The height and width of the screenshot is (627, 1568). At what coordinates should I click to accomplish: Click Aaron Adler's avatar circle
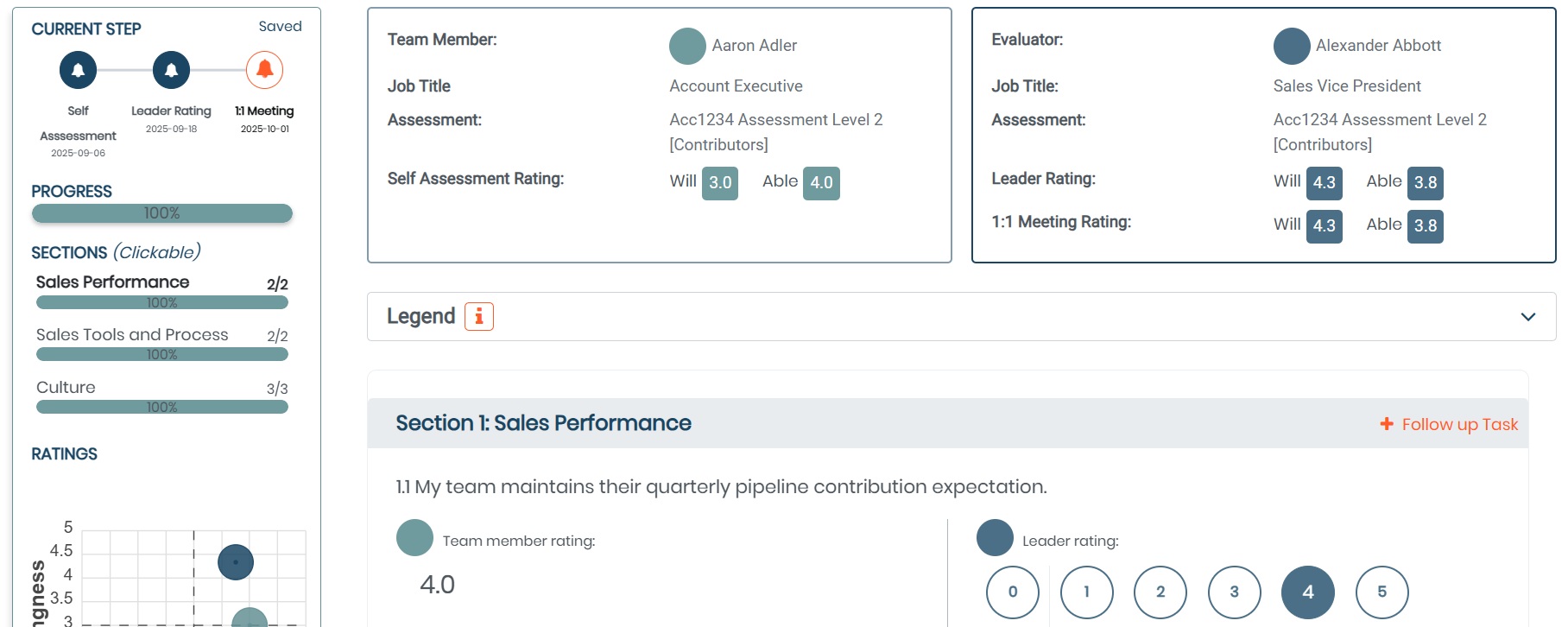pos(687,46)
